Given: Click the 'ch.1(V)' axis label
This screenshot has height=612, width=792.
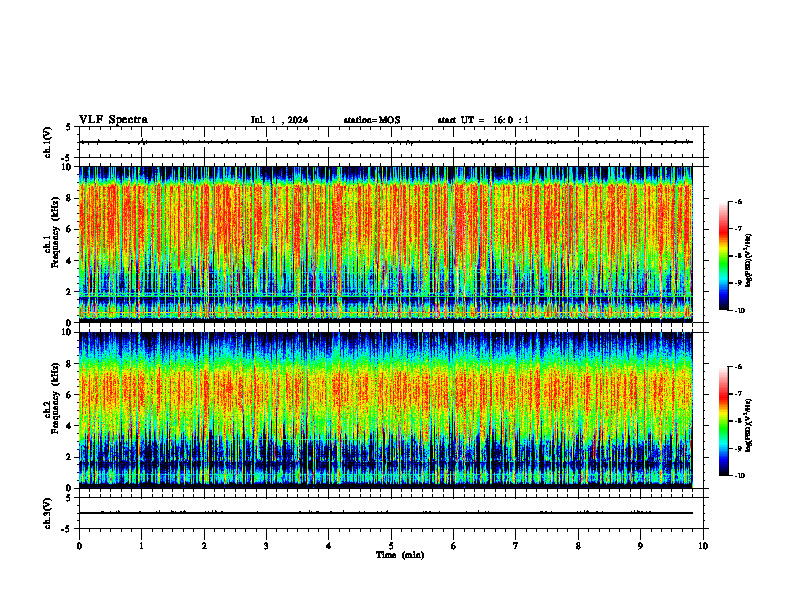Looking at the screenshot, I should tap(47, 142).
